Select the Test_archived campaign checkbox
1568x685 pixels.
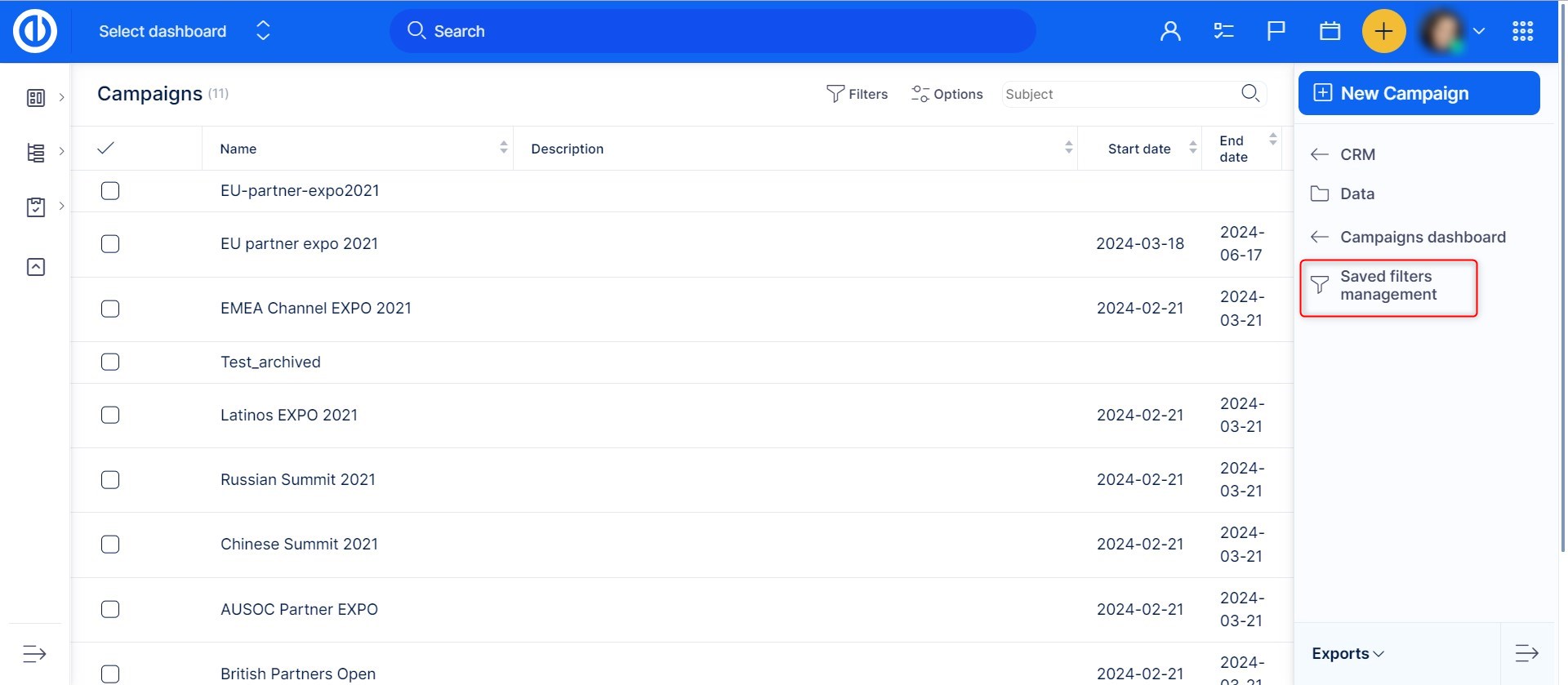point(110,362)
